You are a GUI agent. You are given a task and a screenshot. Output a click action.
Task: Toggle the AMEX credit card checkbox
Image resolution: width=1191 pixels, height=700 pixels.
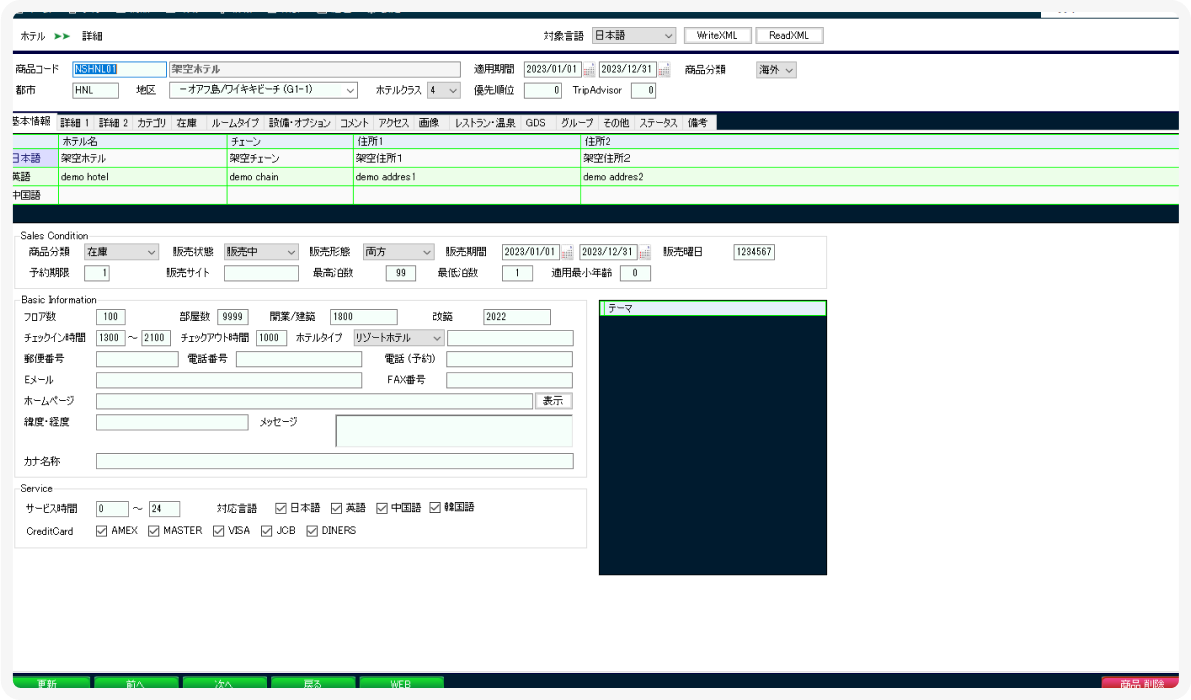tap(101, 531)
